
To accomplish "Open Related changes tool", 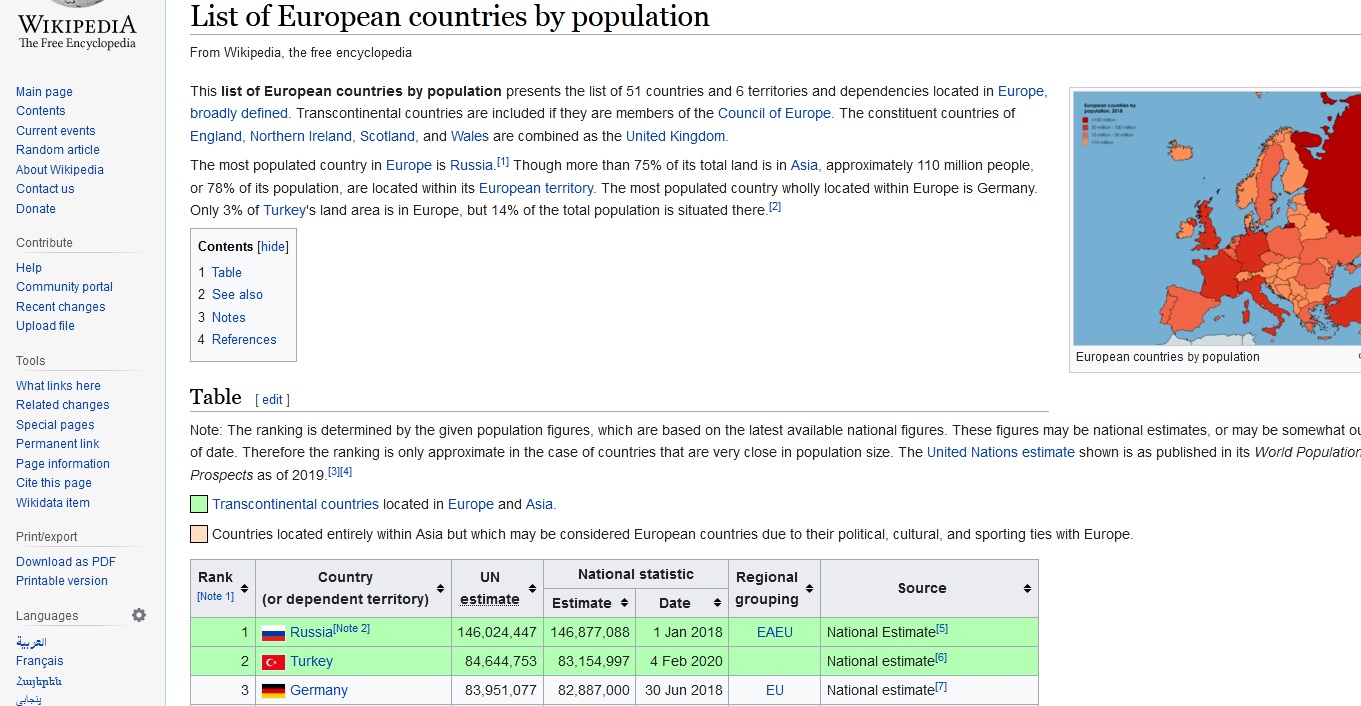I will click(x=63, y=405).
